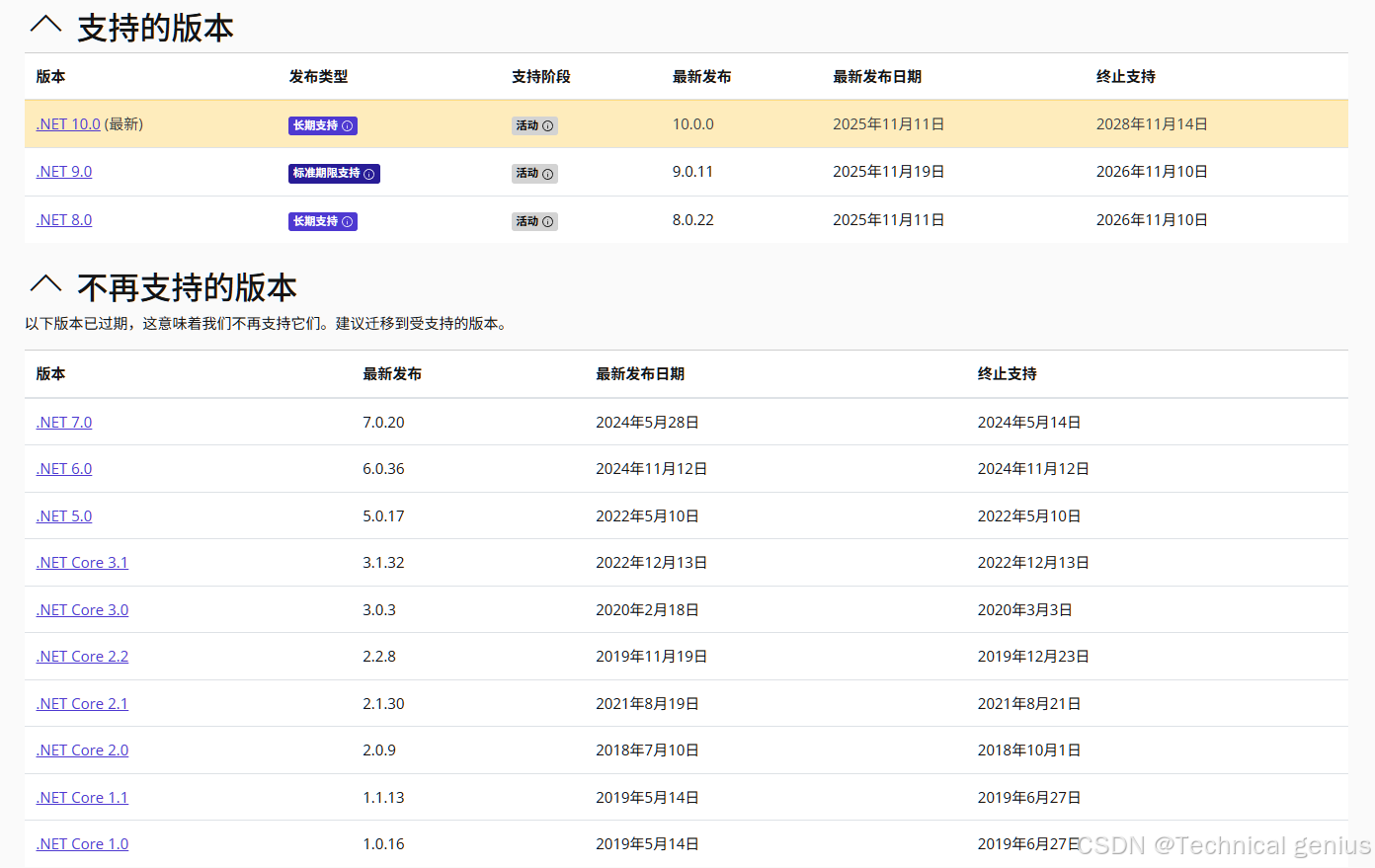Viewport: 1375px width, 868px height.
Task: Click the 长期支持 badge label for .NET 10.0
Action: point(316,125)
